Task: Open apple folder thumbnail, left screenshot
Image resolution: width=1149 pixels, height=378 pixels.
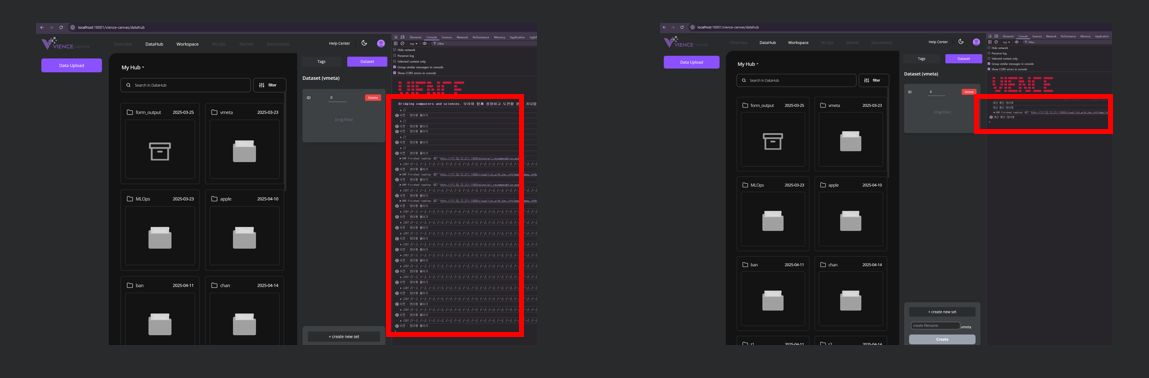Action: [244, 237]
